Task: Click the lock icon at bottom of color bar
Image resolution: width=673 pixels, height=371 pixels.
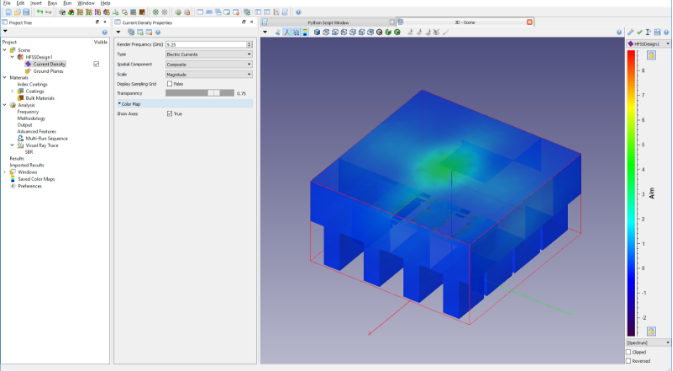Action: point(651,331)
